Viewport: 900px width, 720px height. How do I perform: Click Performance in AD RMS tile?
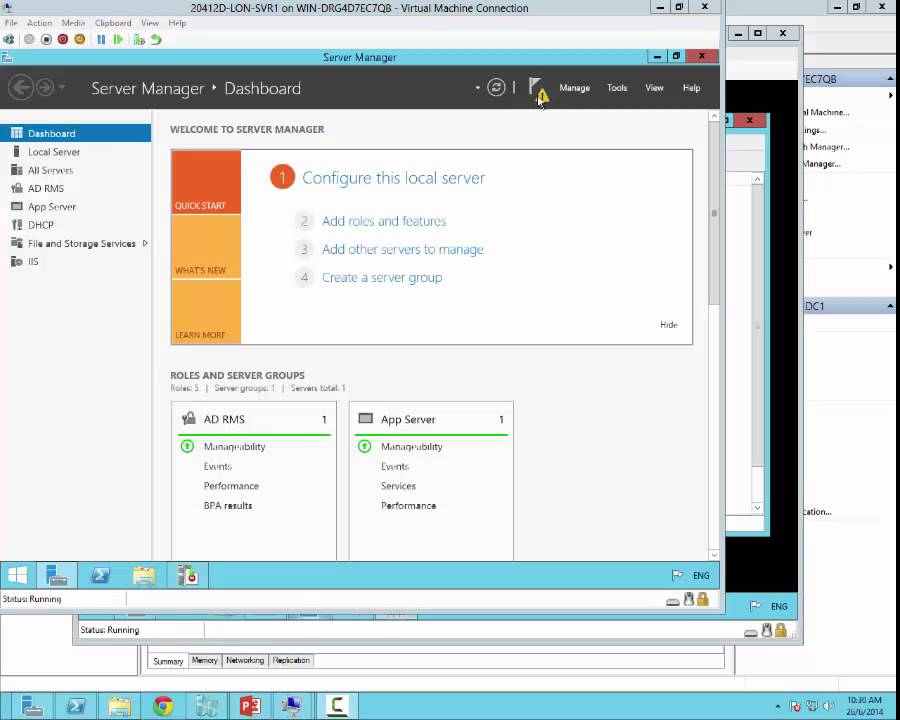231,486
